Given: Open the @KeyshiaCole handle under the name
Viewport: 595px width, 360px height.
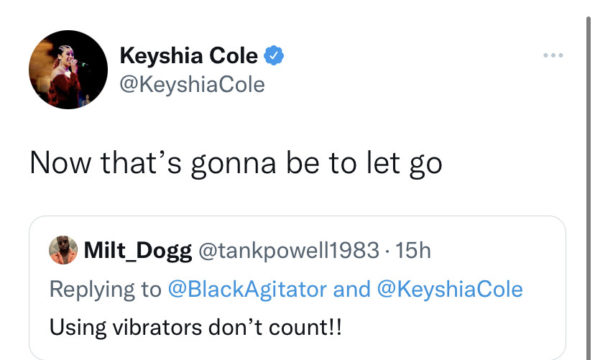Looking at the screenshot, I should click(x=192, y=85).
